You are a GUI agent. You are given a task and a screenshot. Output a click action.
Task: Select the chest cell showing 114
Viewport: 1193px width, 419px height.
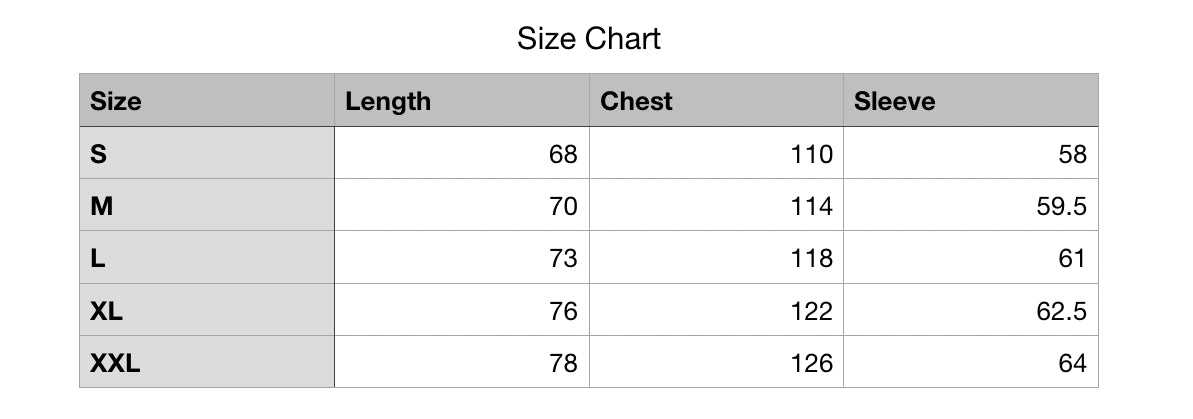click(x=810, y=206)
